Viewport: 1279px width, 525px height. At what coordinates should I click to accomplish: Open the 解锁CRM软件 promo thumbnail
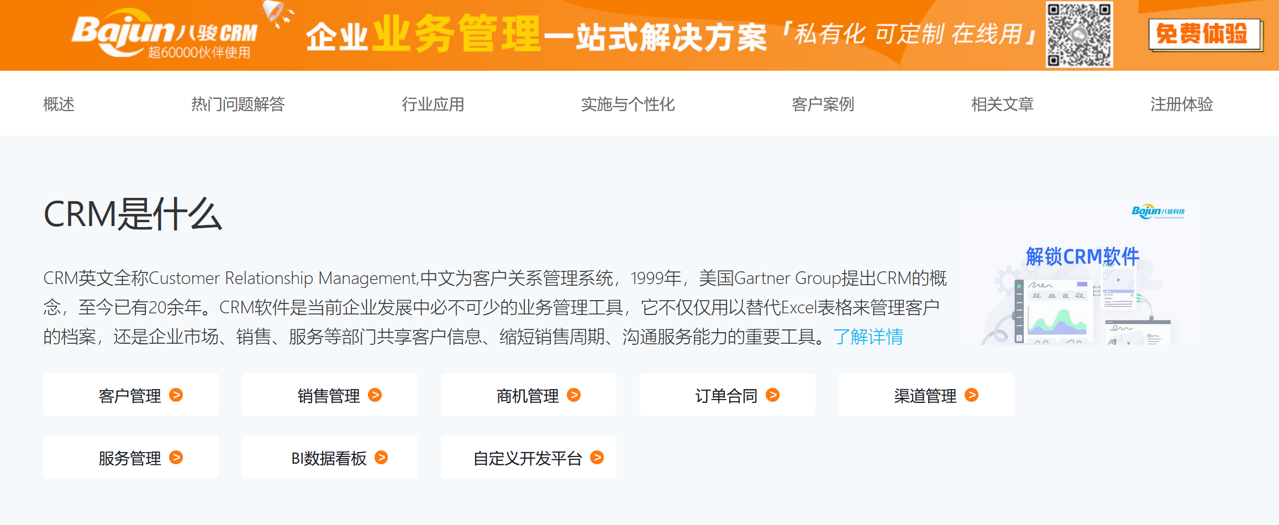(x=1082, y=275)
